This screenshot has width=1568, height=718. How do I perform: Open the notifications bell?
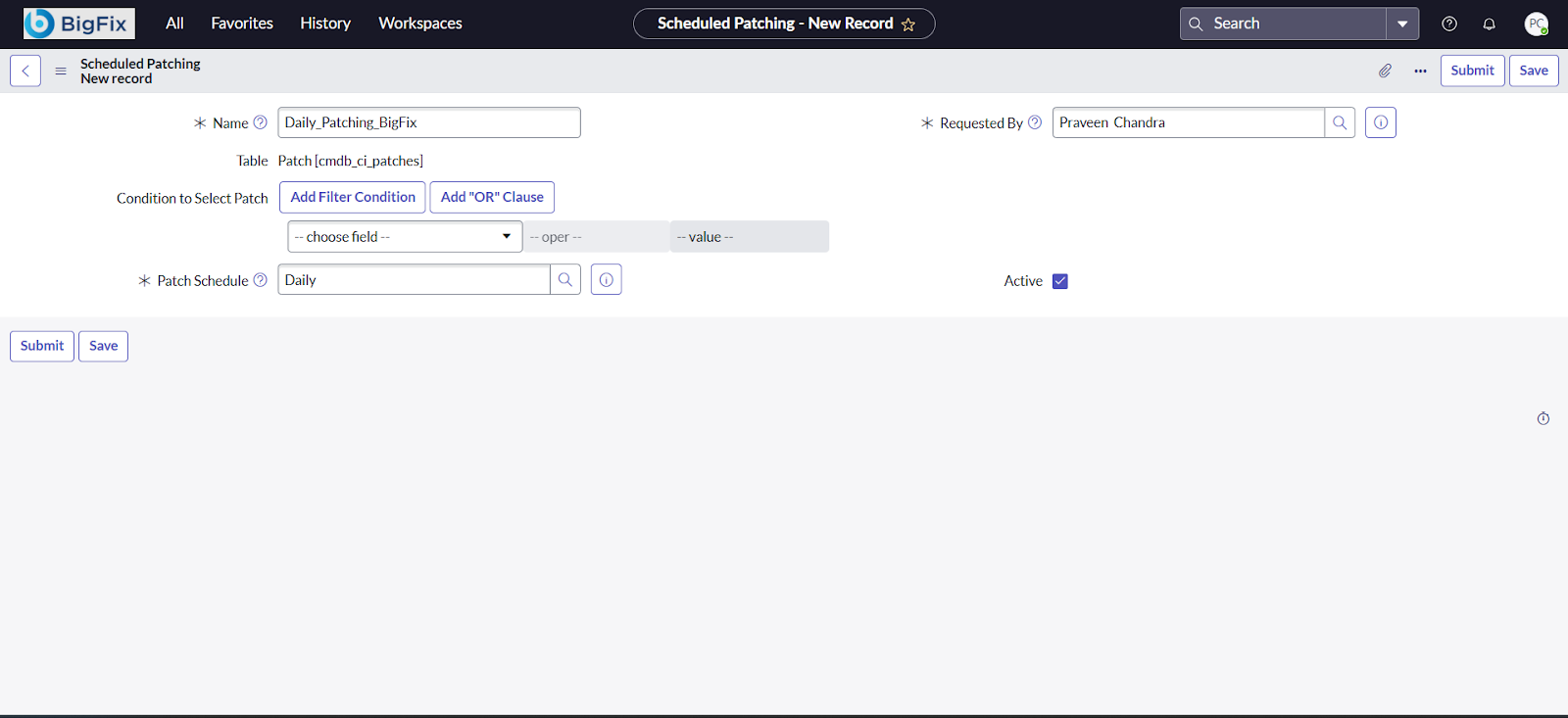pyautogui.click(x=1489, y=24)
